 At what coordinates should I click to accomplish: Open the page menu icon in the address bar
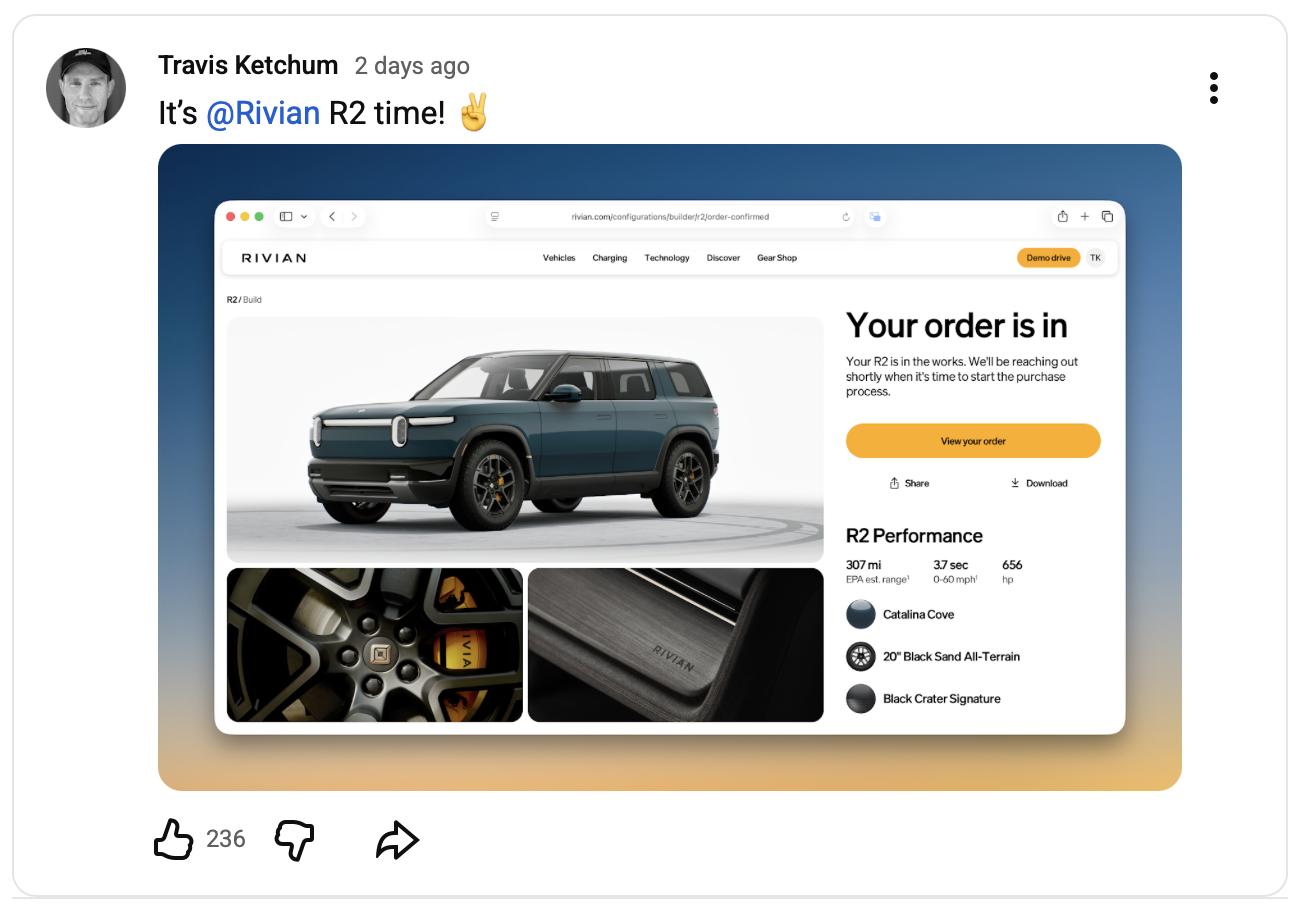pyautogui.click(x=495, y=216)
